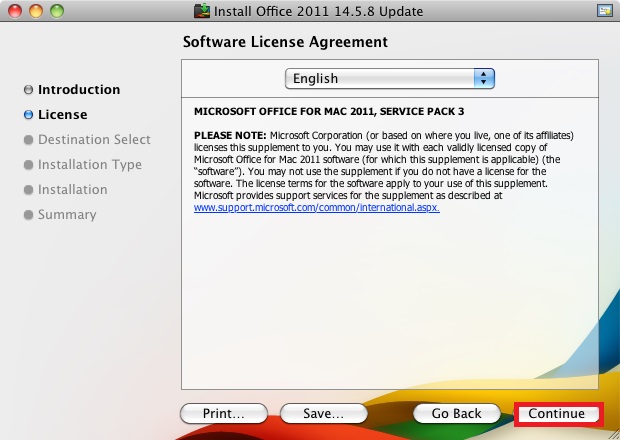Click inside the license agreement text area

[x=390, y=300]
